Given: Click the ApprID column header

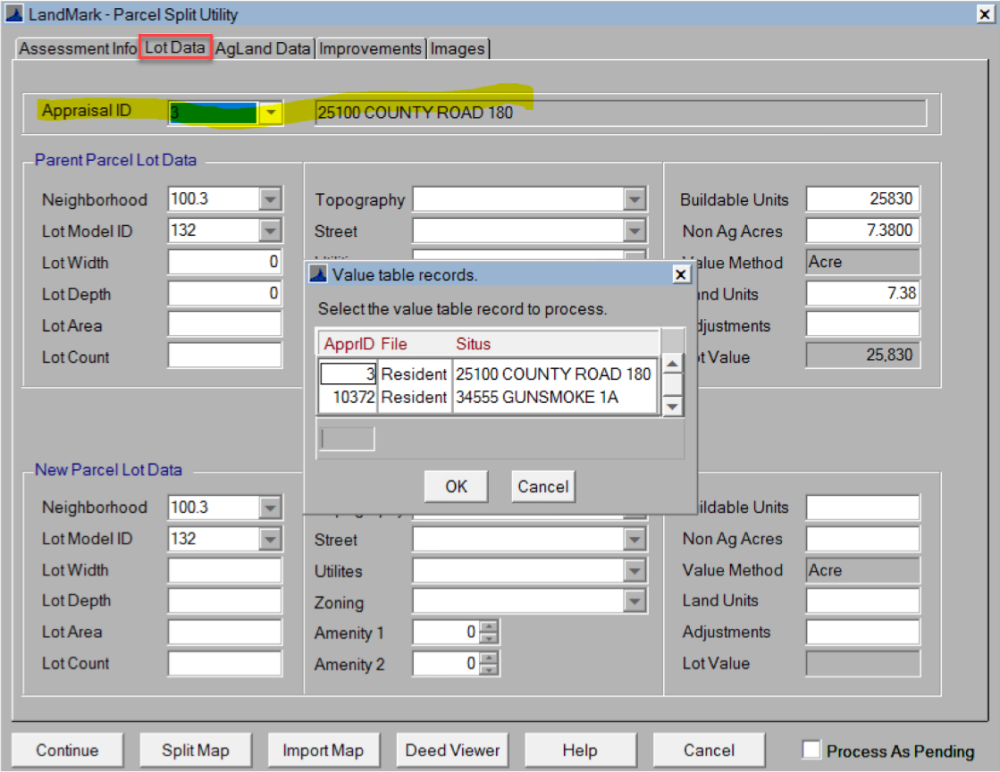Looking at the screenshot, I should (x=349, y=344).
